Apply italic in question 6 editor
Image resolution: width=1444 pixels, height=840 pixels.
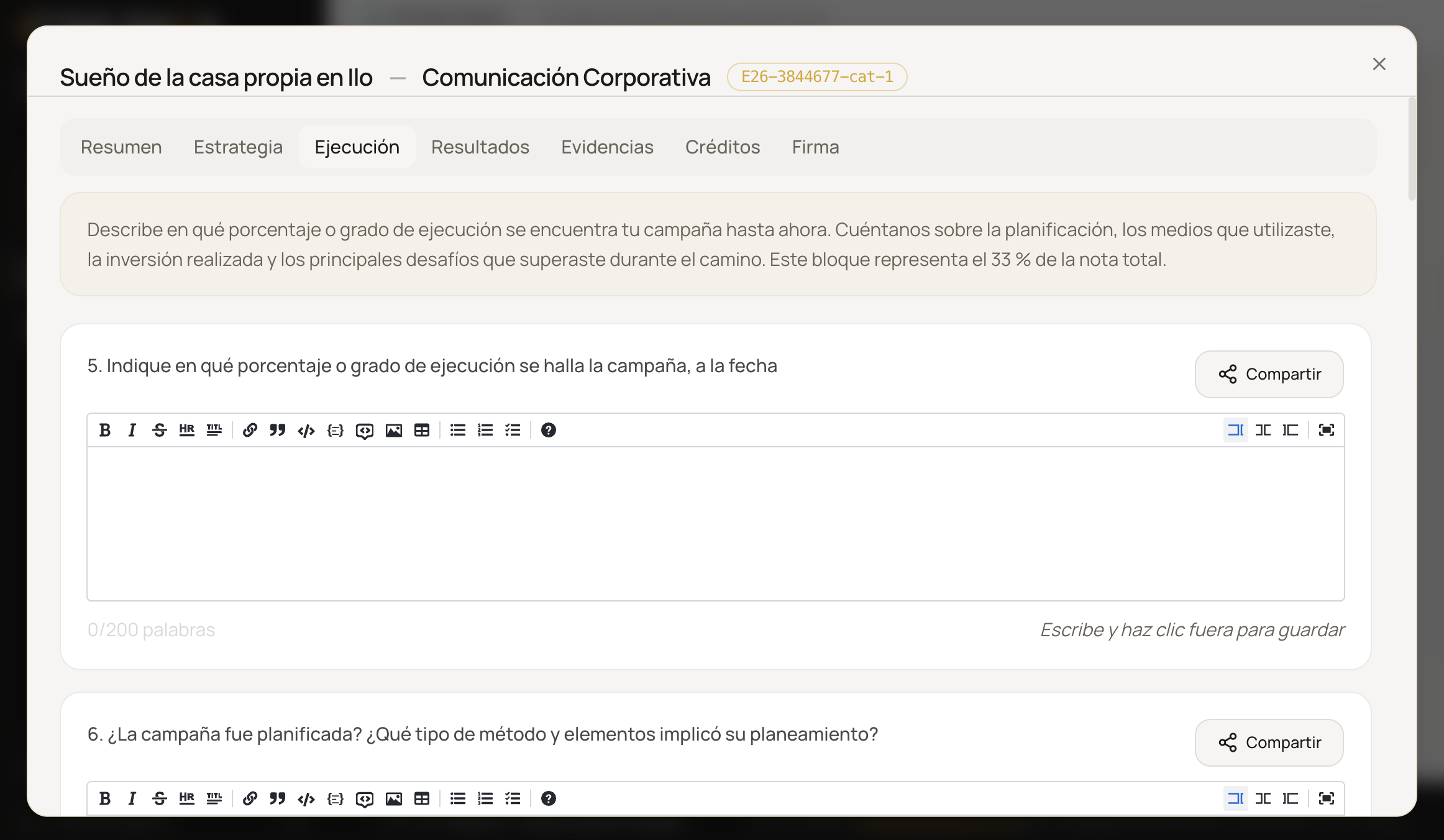pos(132,798)
